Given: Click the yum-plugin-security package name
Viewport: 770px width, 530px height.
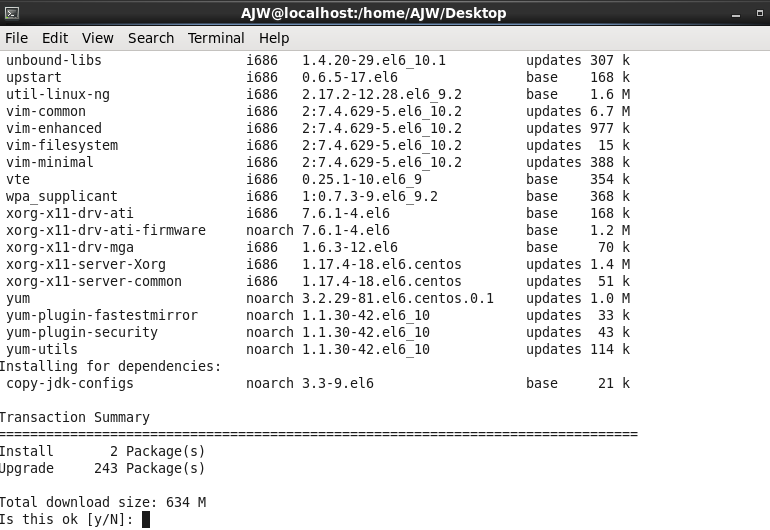Looking at the screenshot, I should 82,333.
